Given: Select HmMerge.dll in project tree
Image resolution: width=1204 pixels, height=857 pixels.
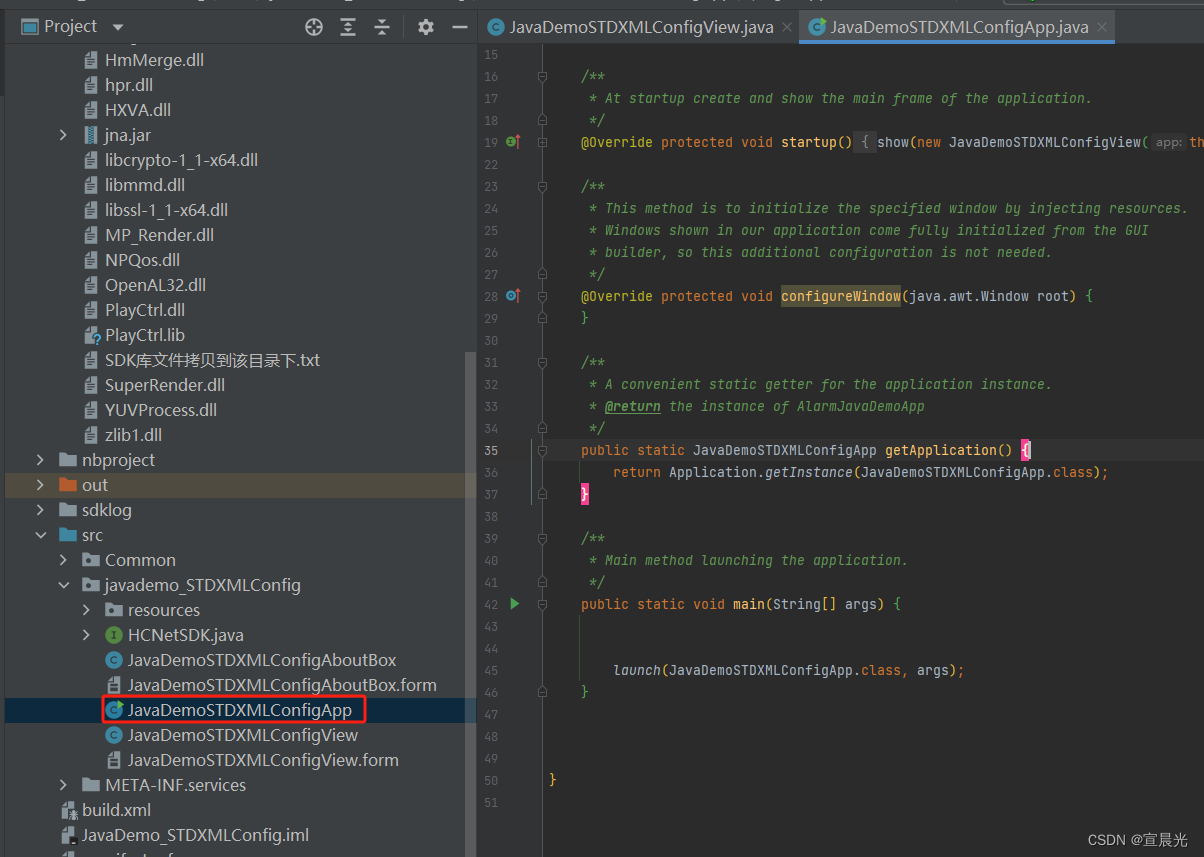Looking at the screenshot, I should coord(154,60).
